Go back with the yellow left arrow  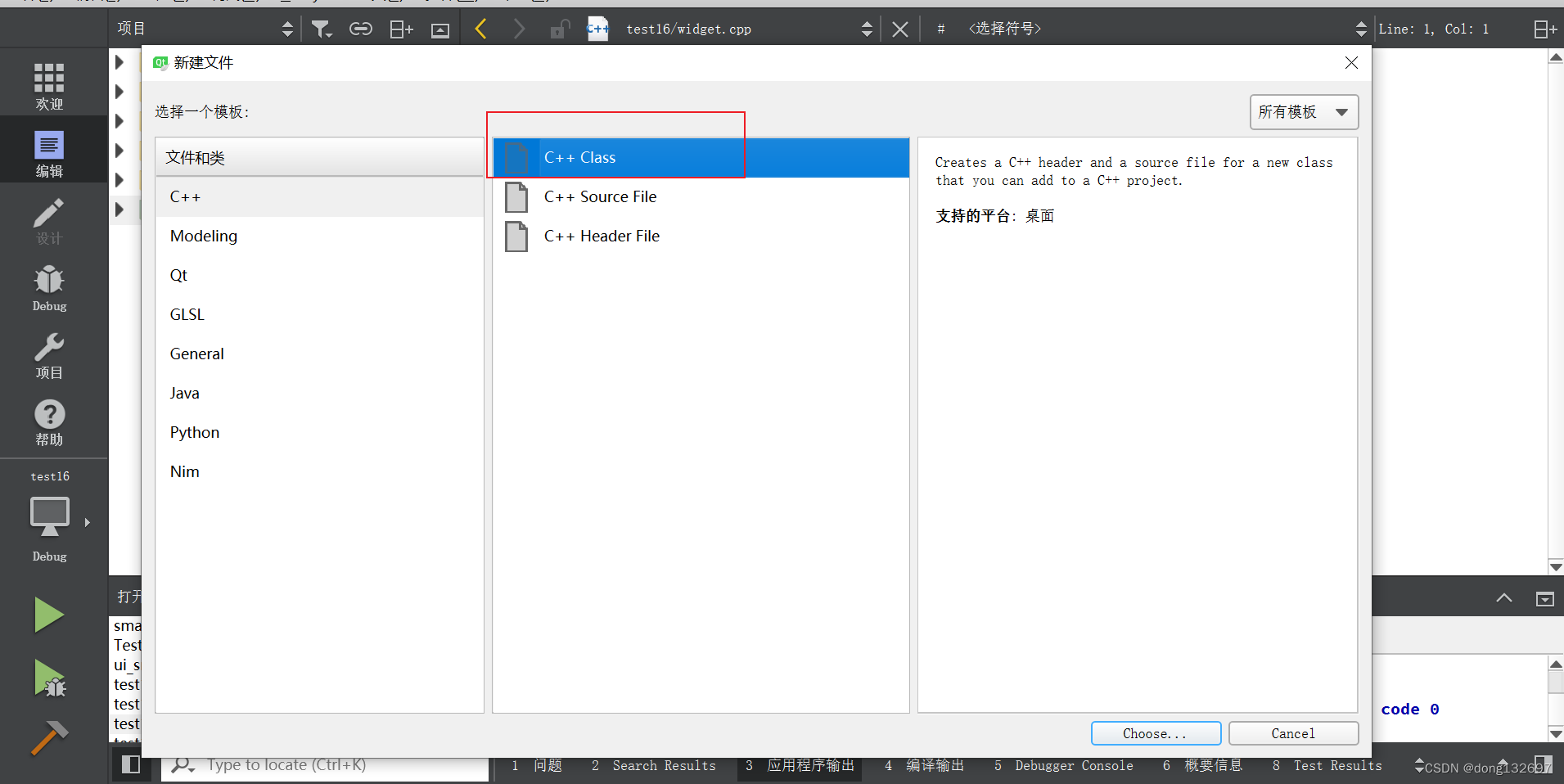tap(481, 29)
